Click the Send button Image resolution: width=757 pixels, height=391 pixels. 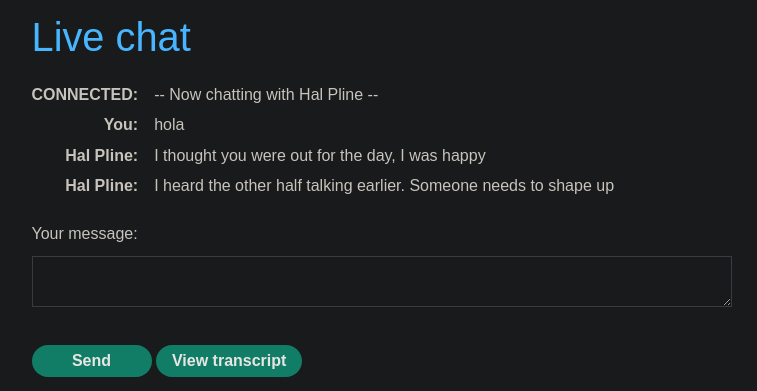92,361
